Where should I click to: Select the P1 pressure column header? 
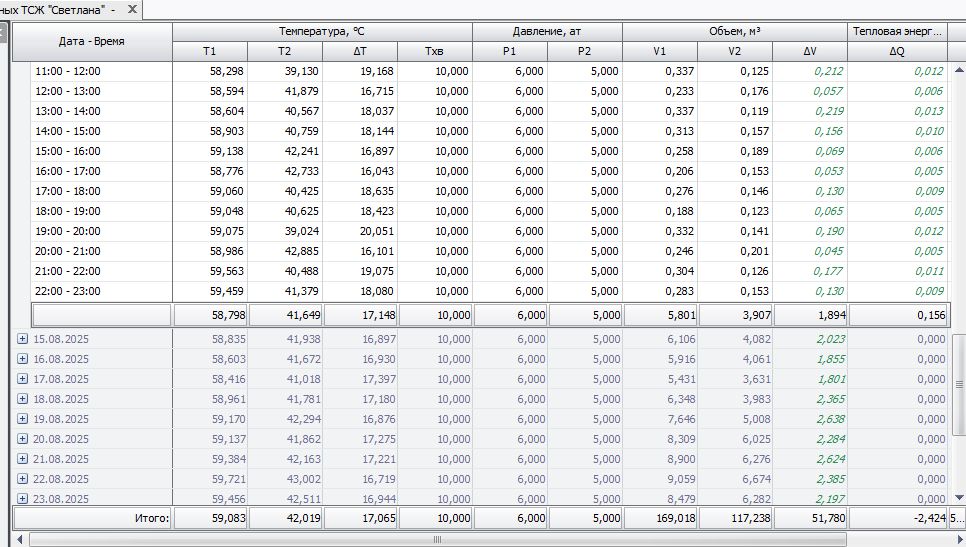[509, 51]
